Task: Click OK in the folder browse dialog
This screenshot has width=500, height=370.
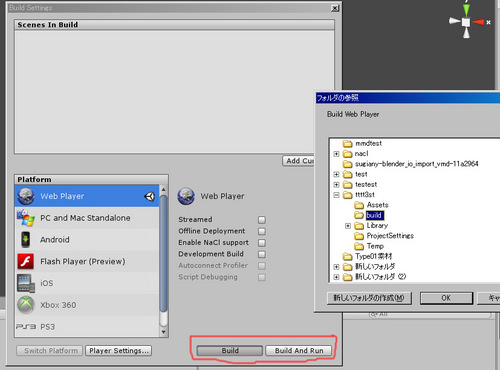Action: point(446,298)
